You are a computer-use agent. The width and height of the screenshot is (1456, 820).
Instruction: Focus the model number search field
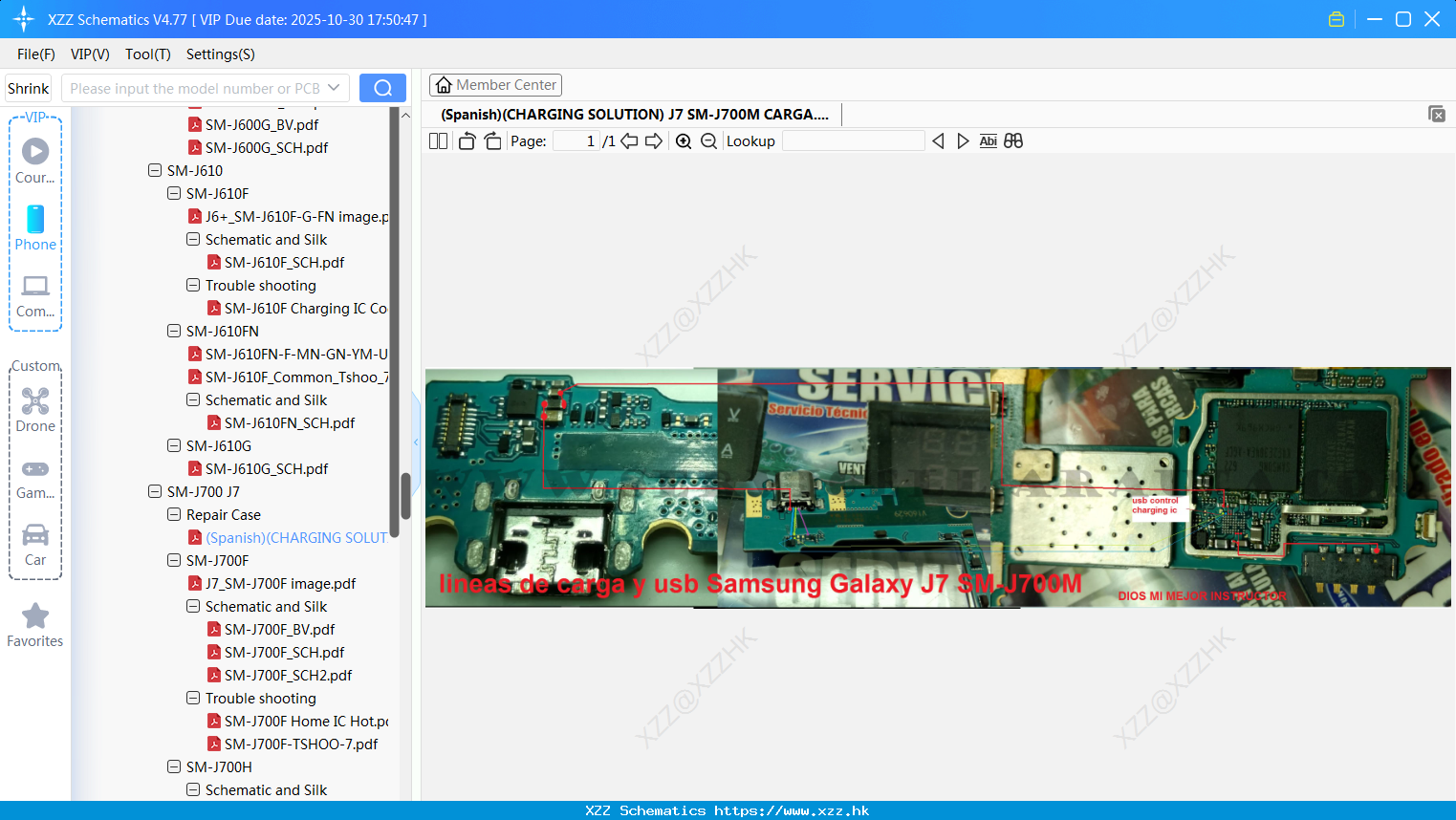click(194, 88)
